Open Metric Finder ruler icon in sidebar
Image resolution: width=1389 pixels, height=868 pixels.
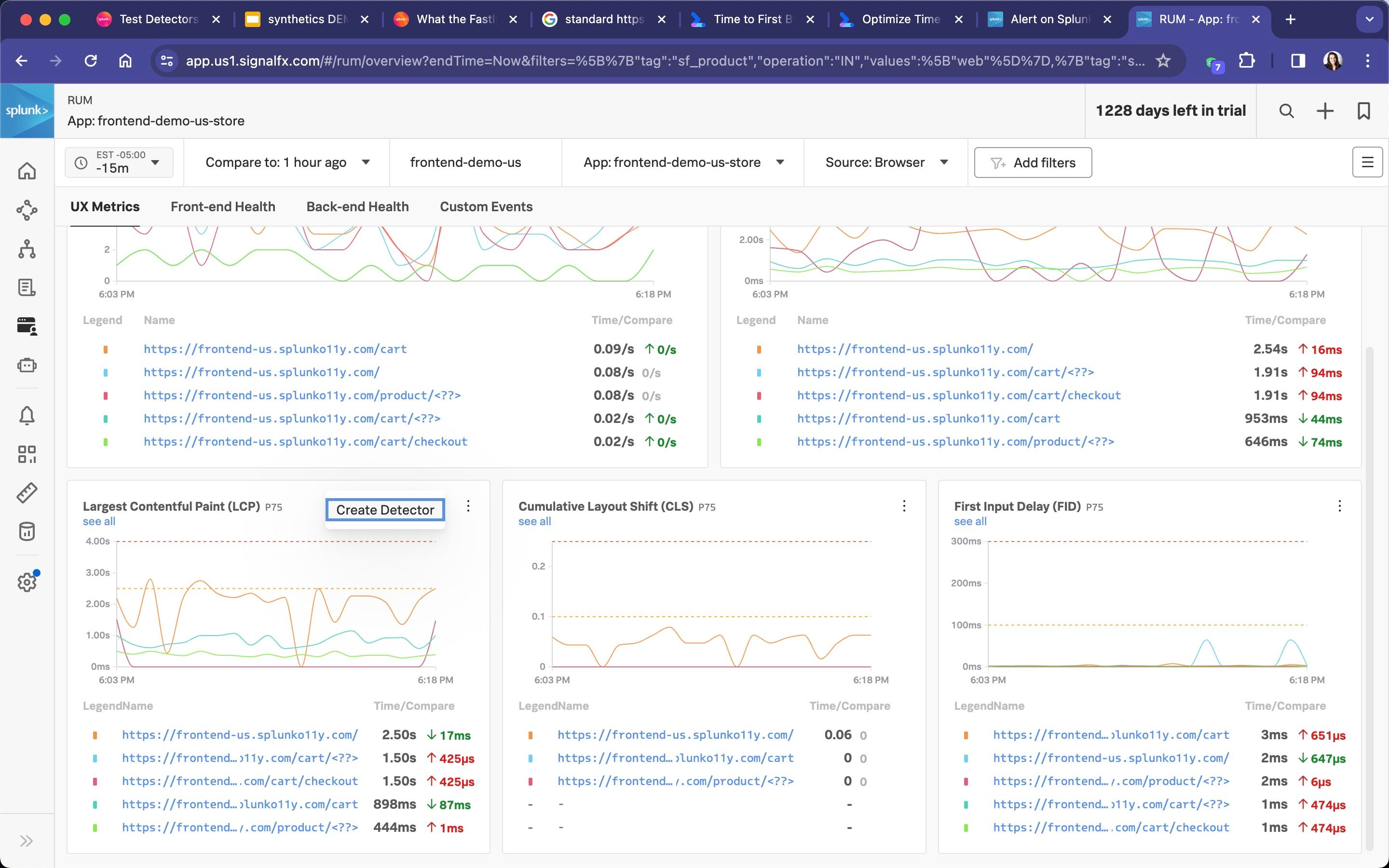pos(27,492)
